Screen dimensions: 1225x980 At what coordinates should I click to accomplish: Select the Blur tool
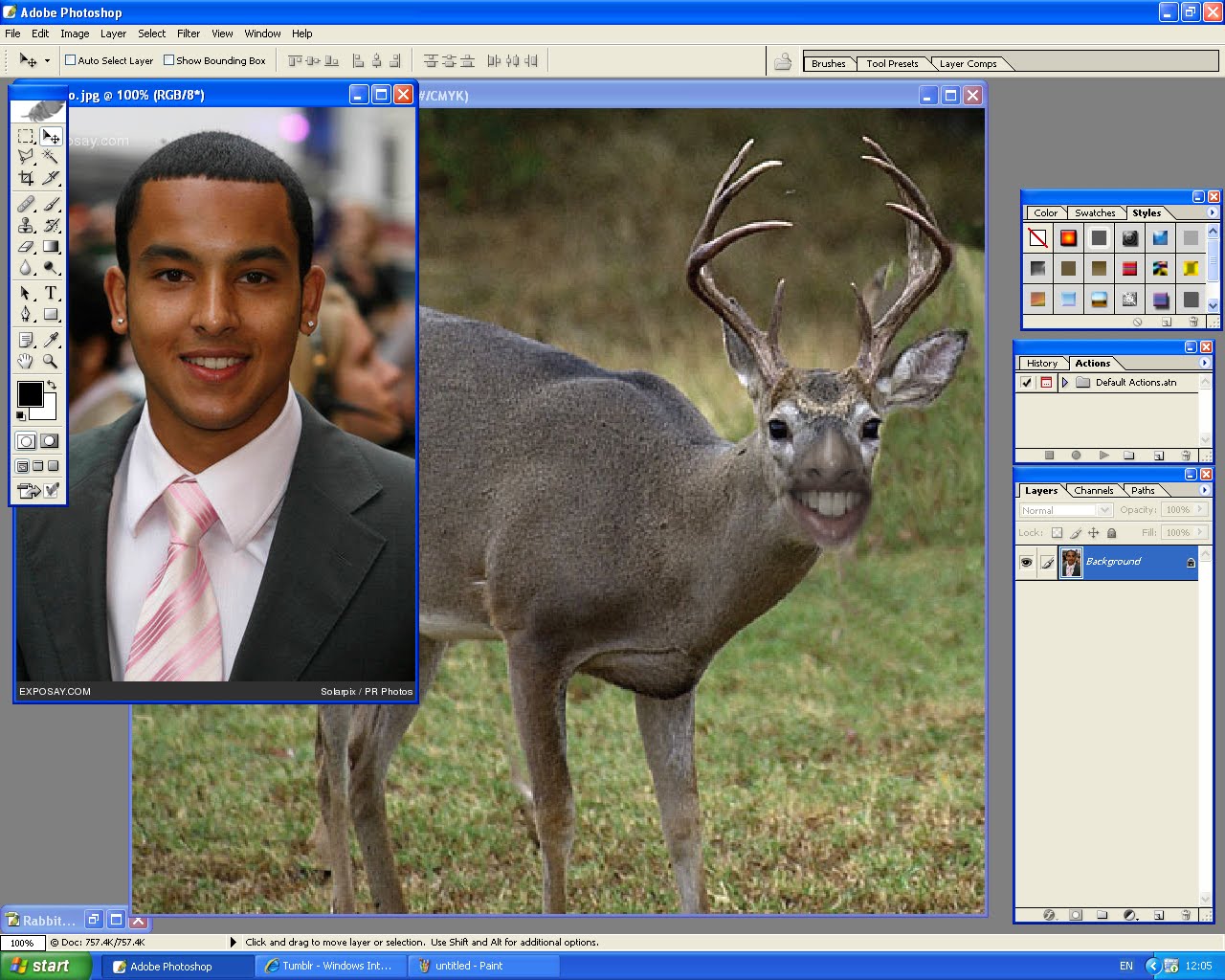point(26,268)
